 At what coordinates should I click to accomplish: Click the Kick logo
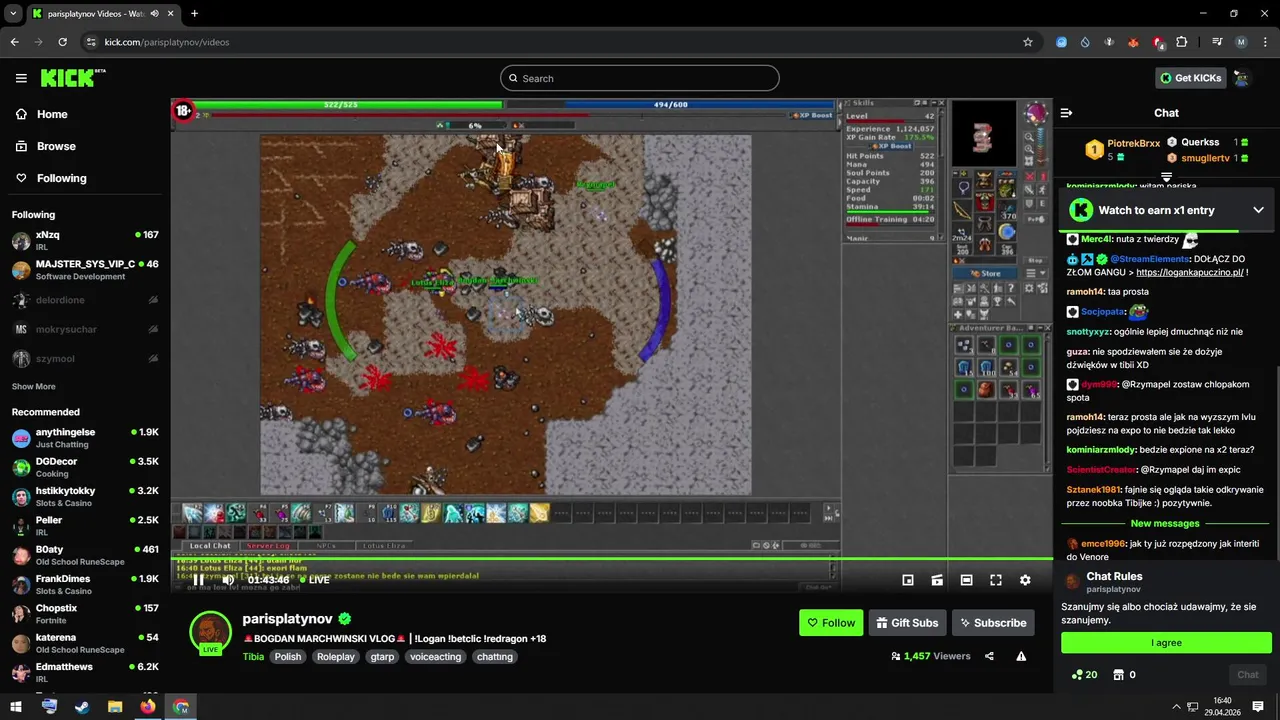coord(73,78)
